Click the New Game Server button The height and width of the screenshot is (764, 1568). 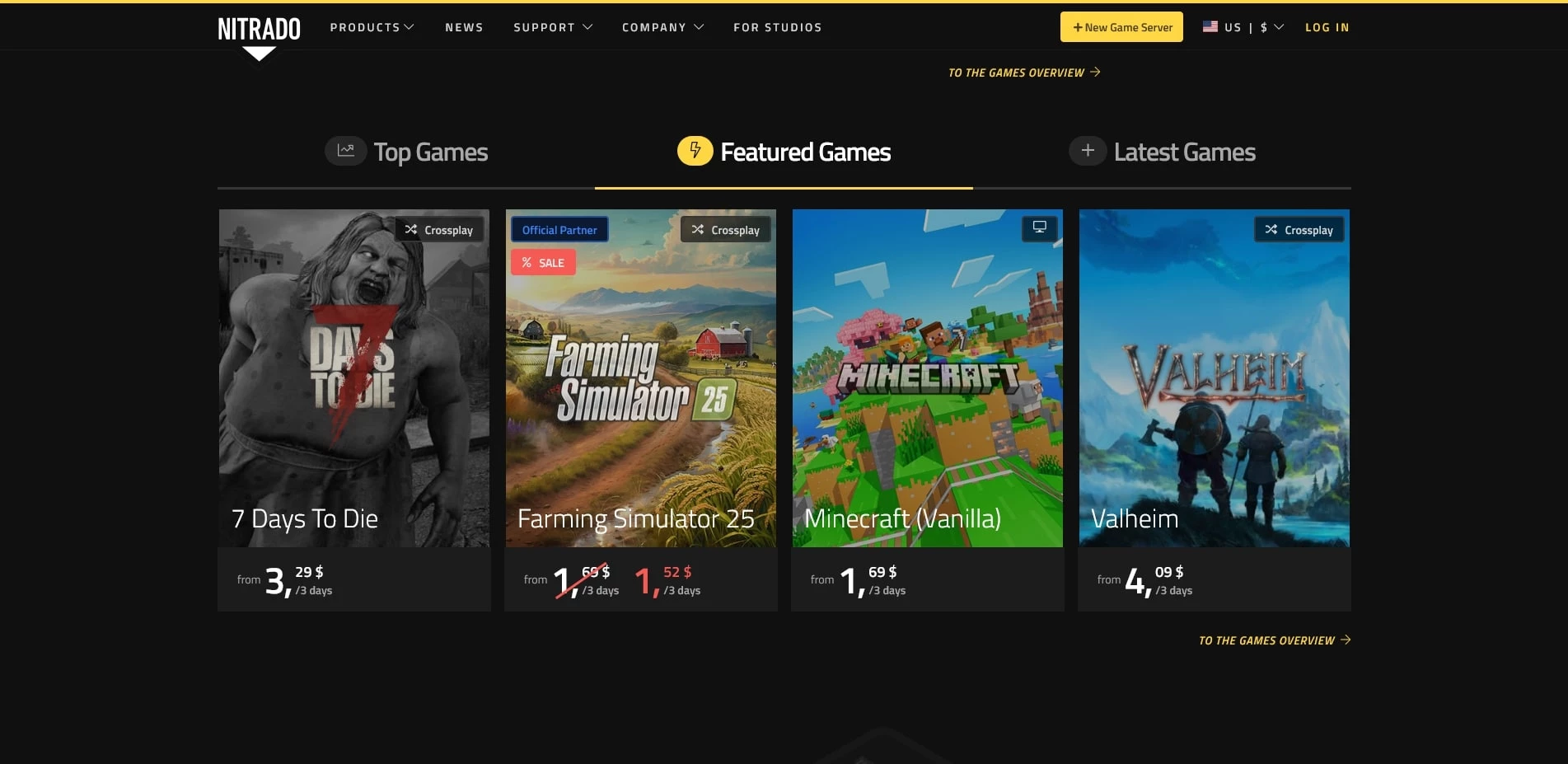1121,27
